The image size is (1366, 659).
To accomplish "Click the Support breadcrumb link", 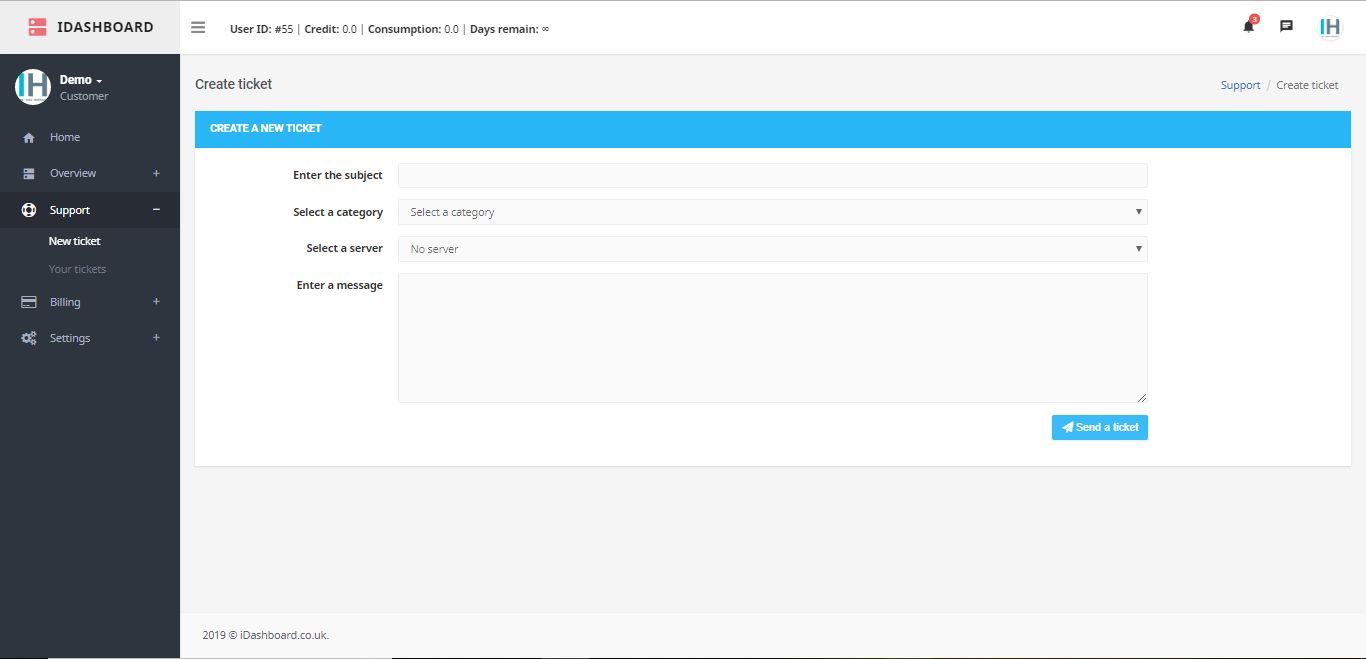I will tap(1240, 85).
